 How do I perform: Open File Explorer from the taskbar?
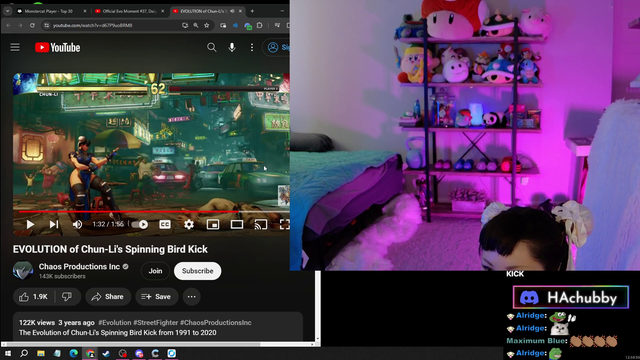pos(41,353)
